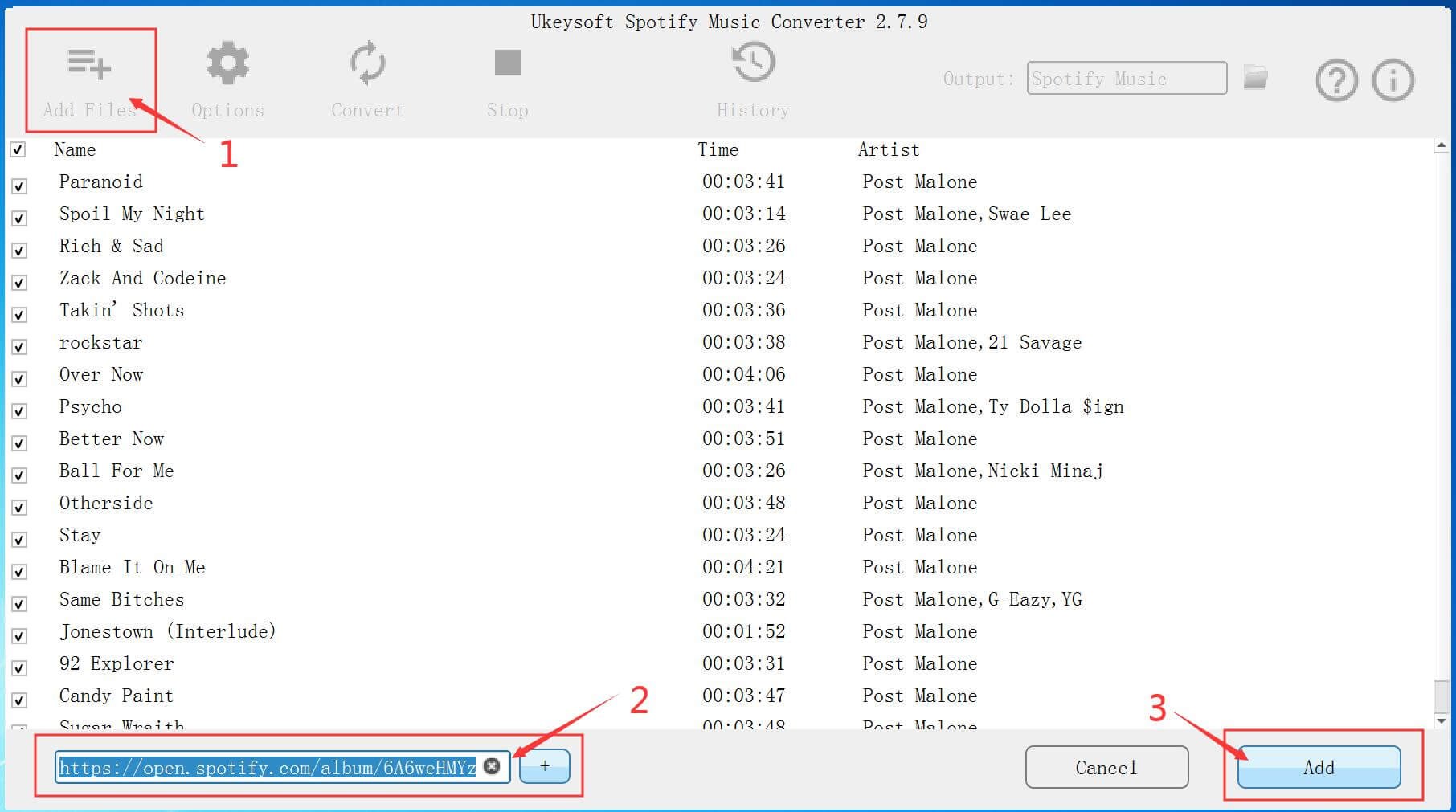This screenshot has height=812, width=1456.
Task: Click artist Post Malone, Ty Dolla $ign
Action: point(993,407)
